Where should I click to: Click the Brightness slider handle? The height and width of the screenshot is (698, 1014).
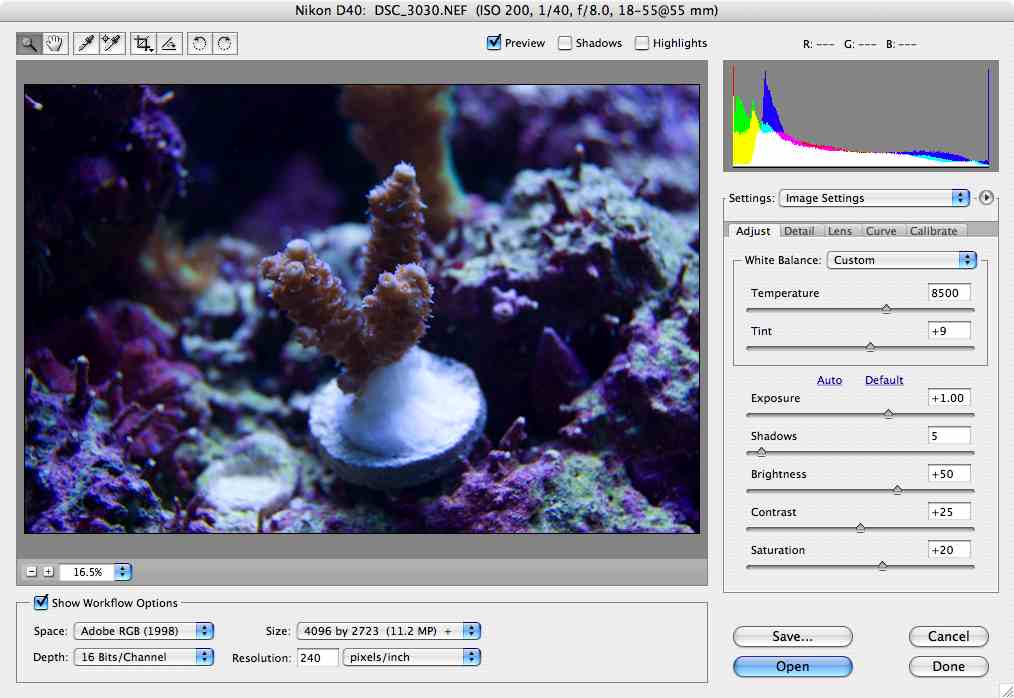tap(898, 490)
